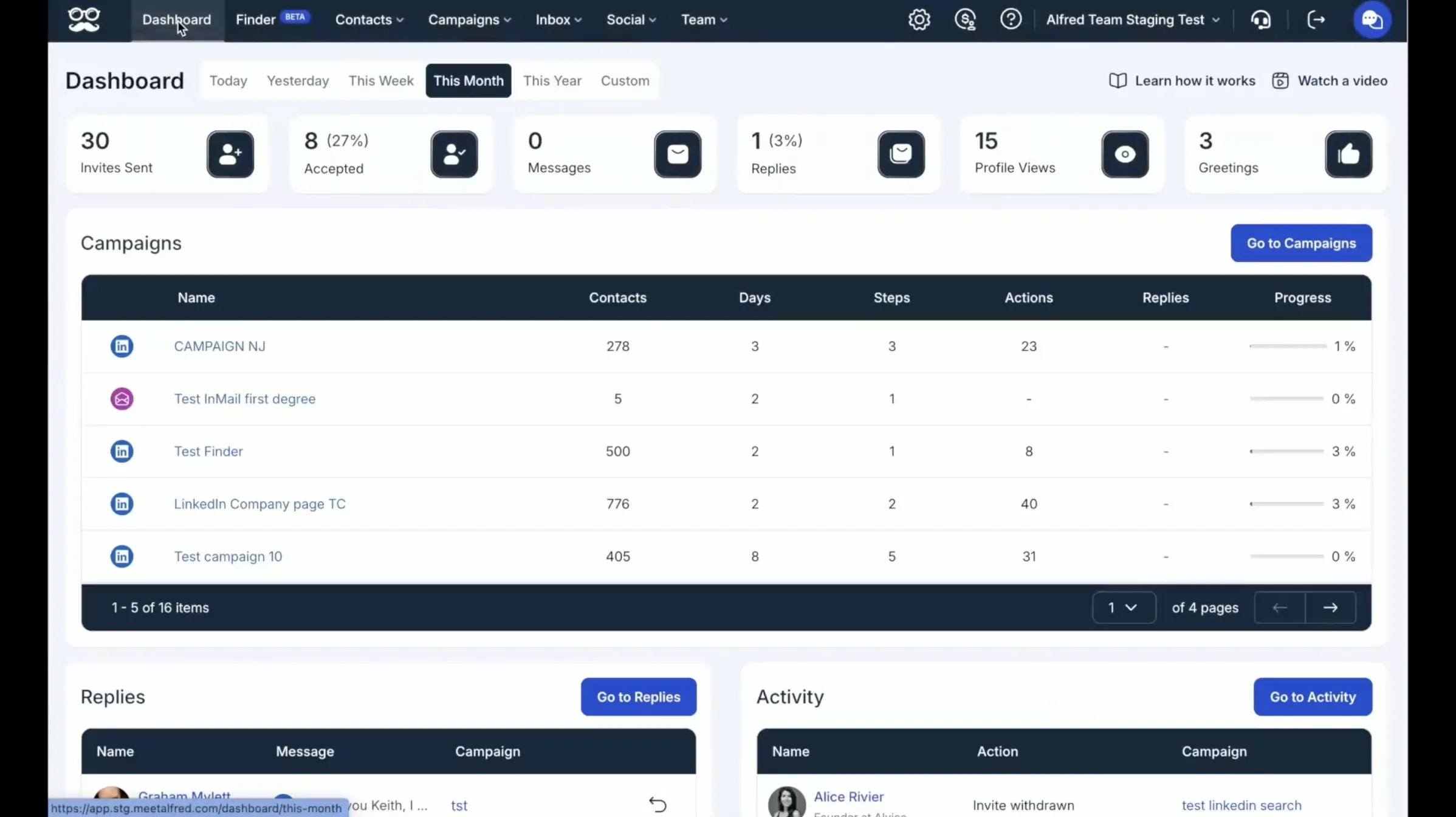Switch to the This Week tab
The width and height of the screenshot is (1456, 817).
(381, 80)
